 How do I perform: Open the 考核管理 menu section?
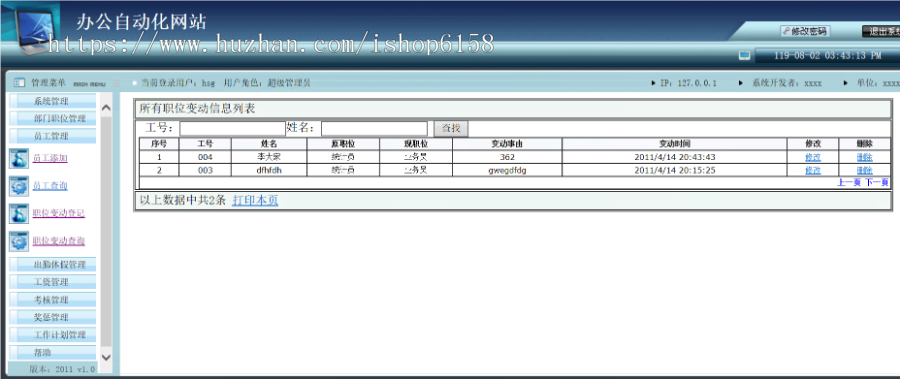pos(52,300)
